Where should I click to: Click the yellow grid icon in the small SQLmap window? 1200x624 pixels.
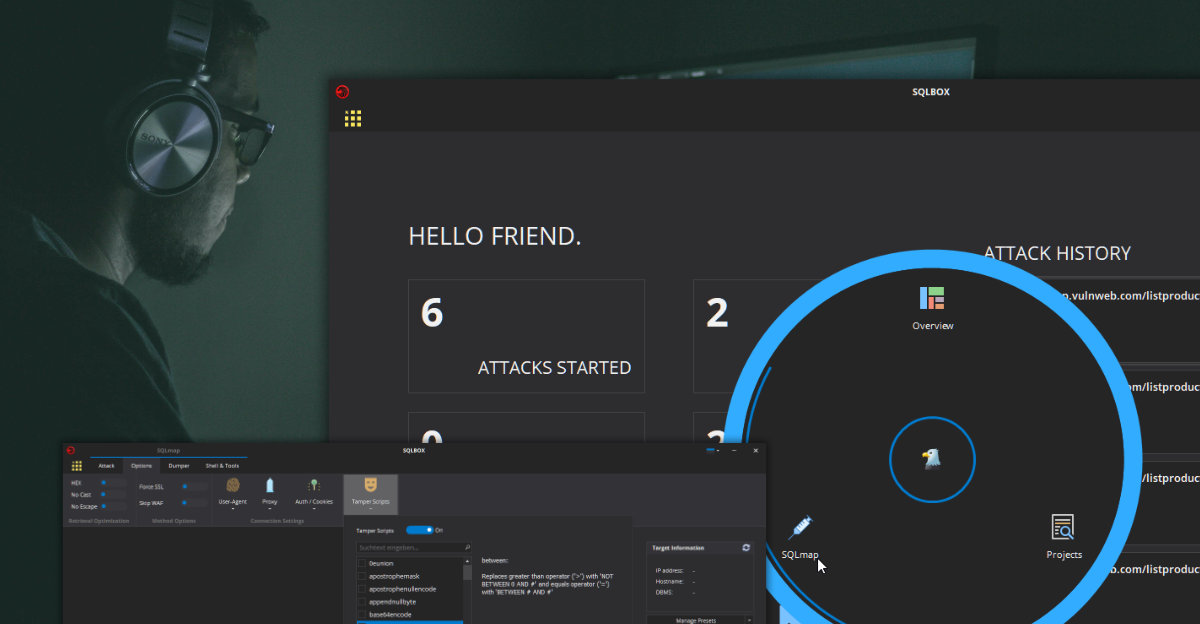point(77,466)
